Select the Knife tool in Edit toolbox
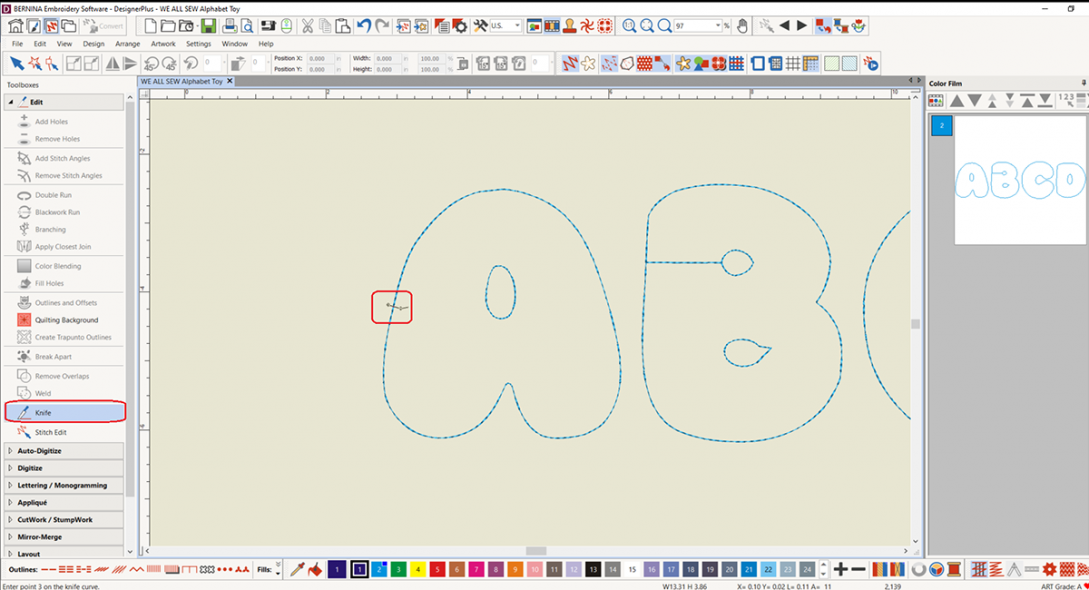This screenshot has width=1089, height=590. coord(43,412)
